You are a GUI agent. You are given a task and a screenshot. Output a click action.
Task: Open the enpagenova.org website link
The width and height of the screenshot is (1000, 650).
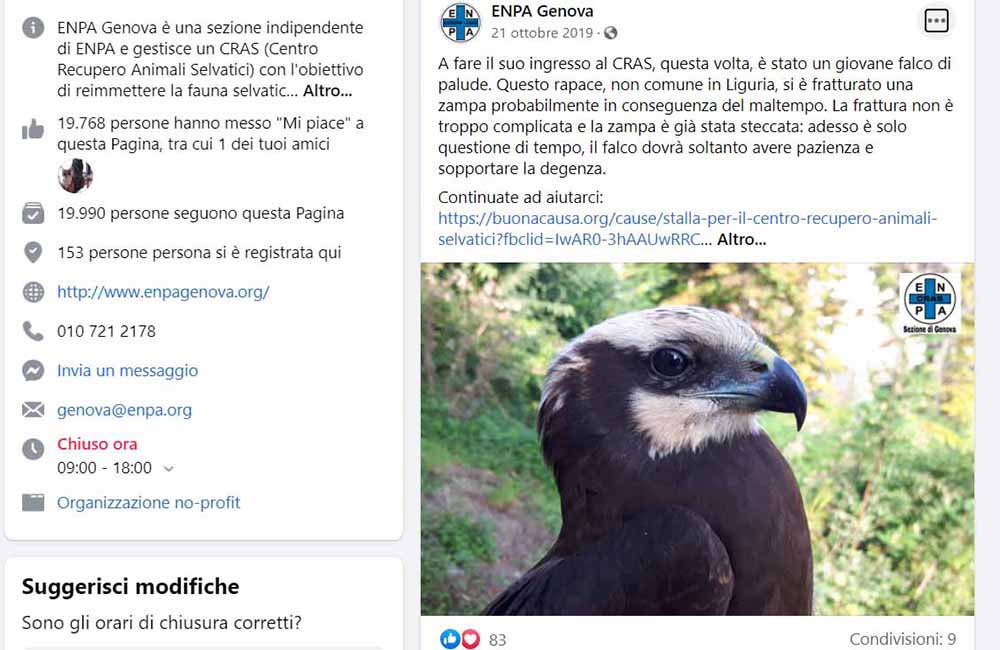[x=163, y=292]
